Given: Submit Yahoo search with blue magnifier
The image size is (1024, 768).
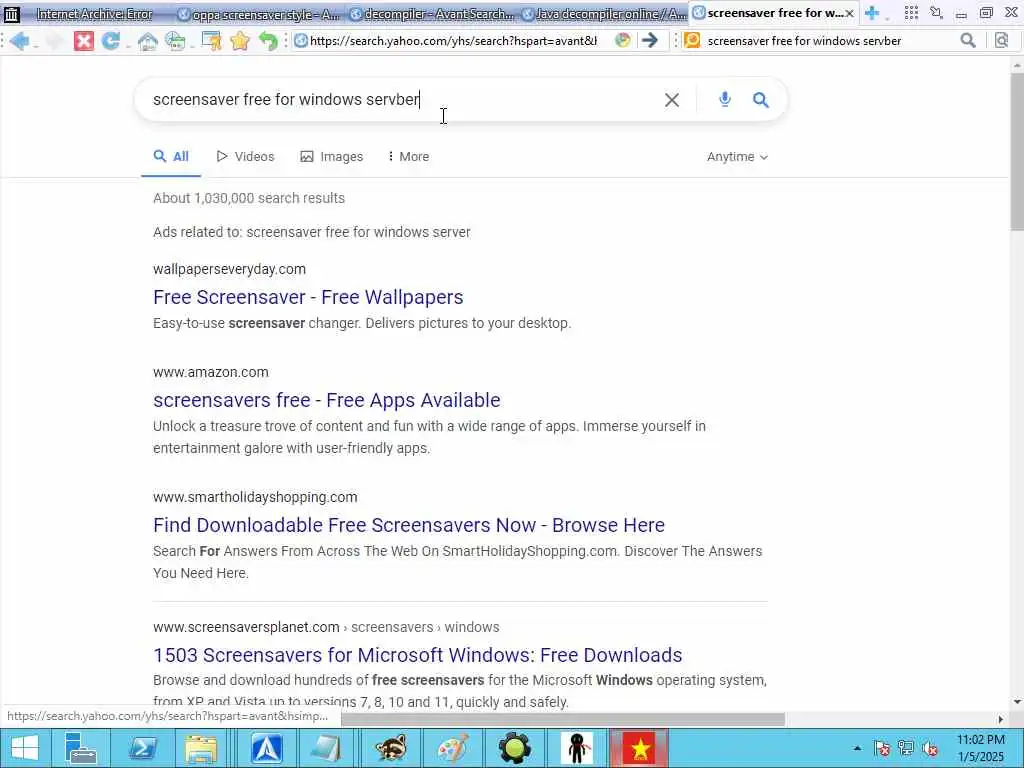Looking at the screenshot, I should [x=760, y=100].
